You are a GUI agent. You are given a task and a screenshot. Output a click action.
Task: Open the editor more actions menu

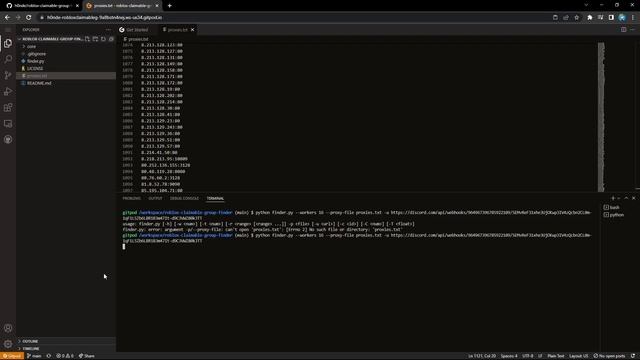[633, 30]
